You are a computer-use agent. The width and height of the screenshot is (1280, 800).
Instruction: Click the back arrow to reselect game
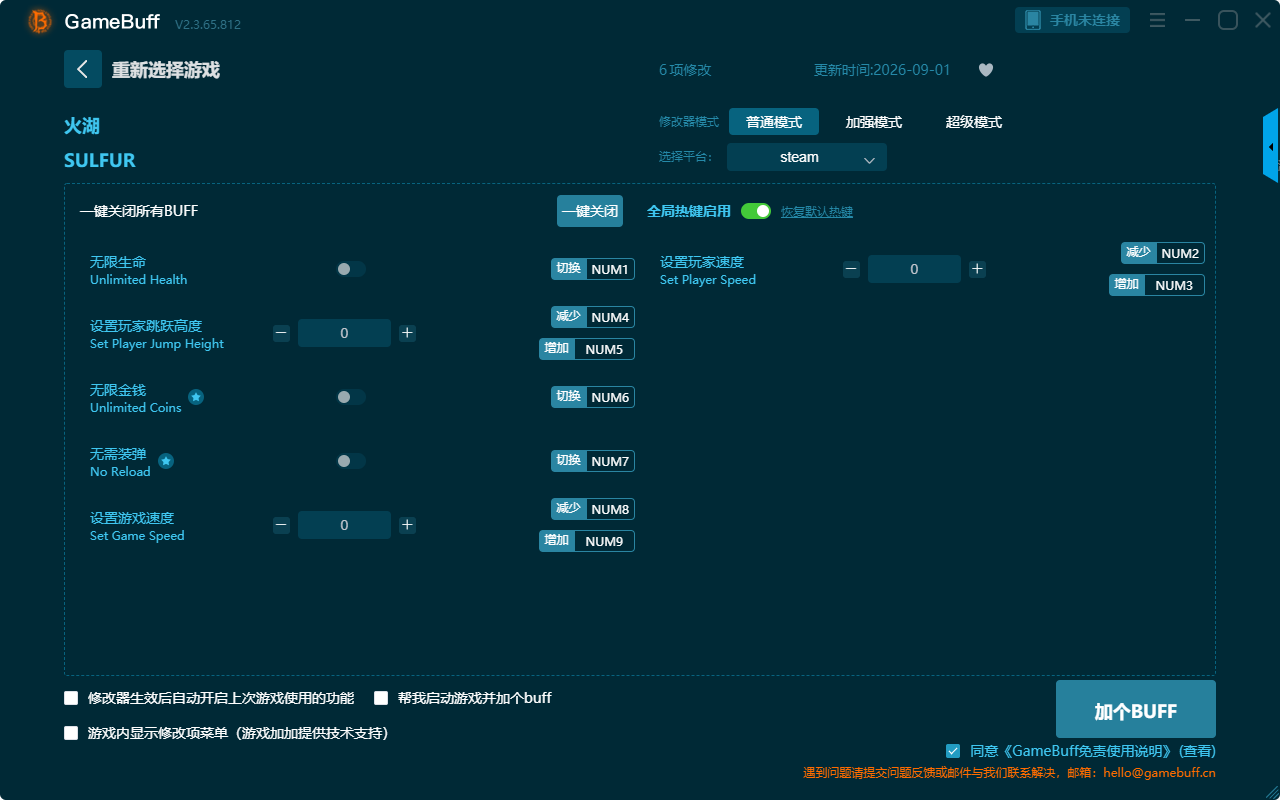click(x=83, y=69)
